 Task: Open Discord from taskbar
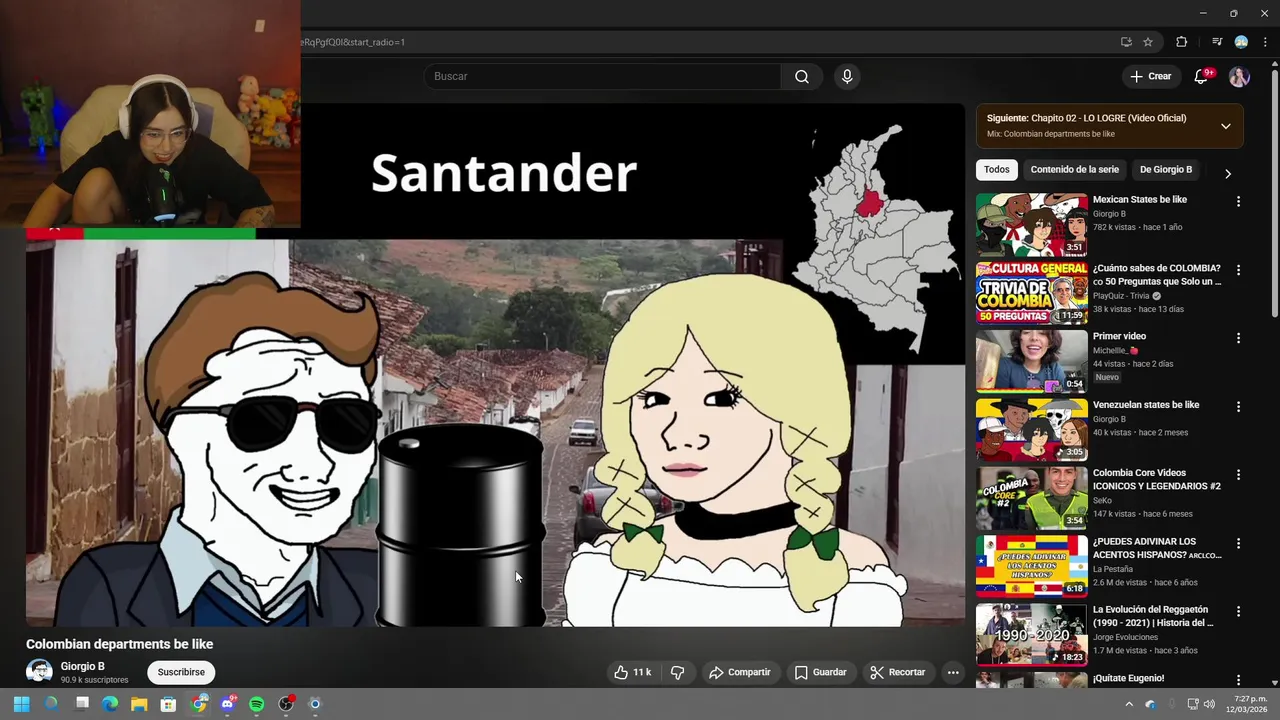pyautogui.click(x=228, y=704)
